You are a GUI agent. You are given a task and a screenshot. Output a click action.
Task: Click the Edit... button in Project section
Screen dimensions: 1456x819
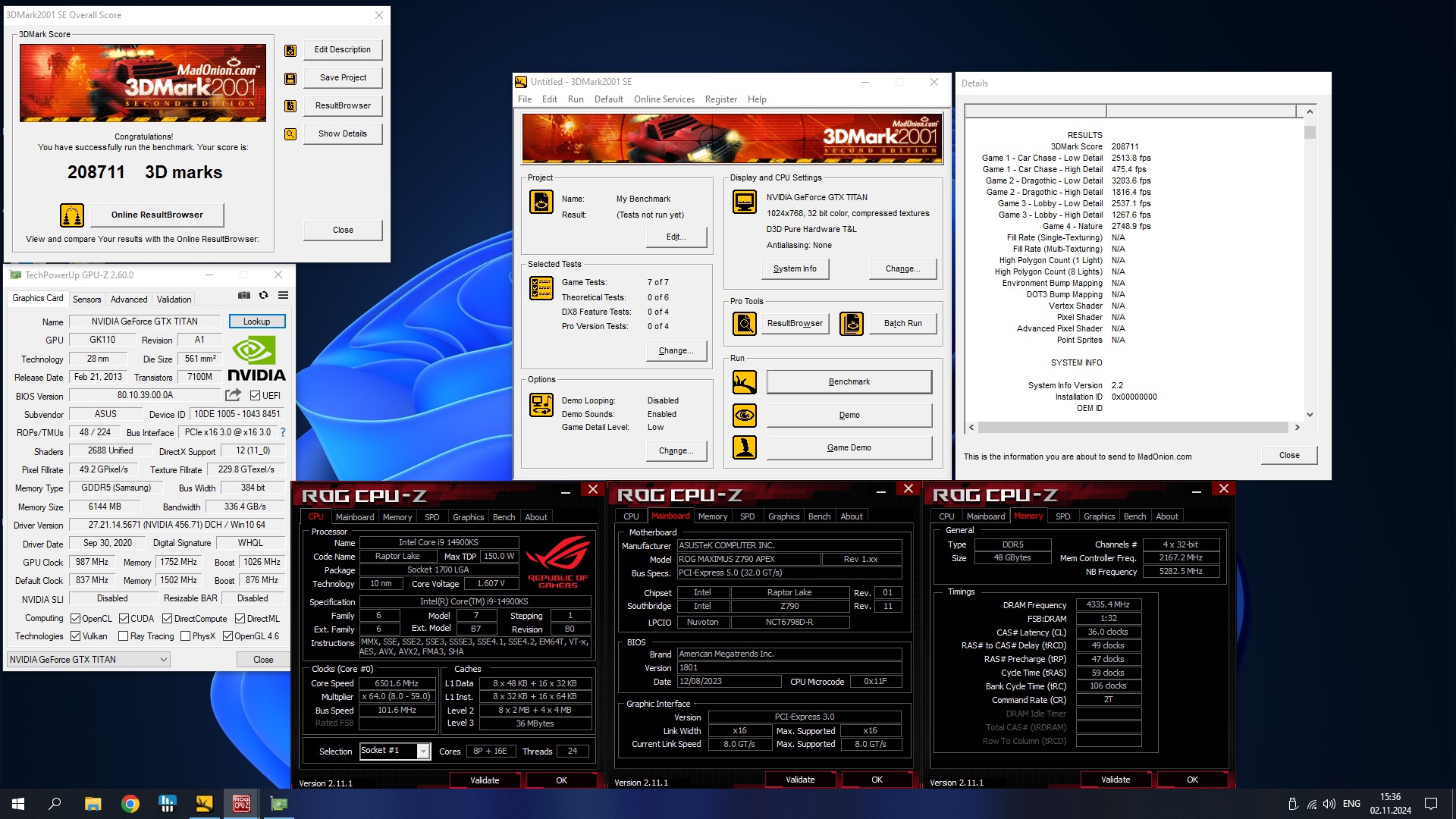coord(676,237)
